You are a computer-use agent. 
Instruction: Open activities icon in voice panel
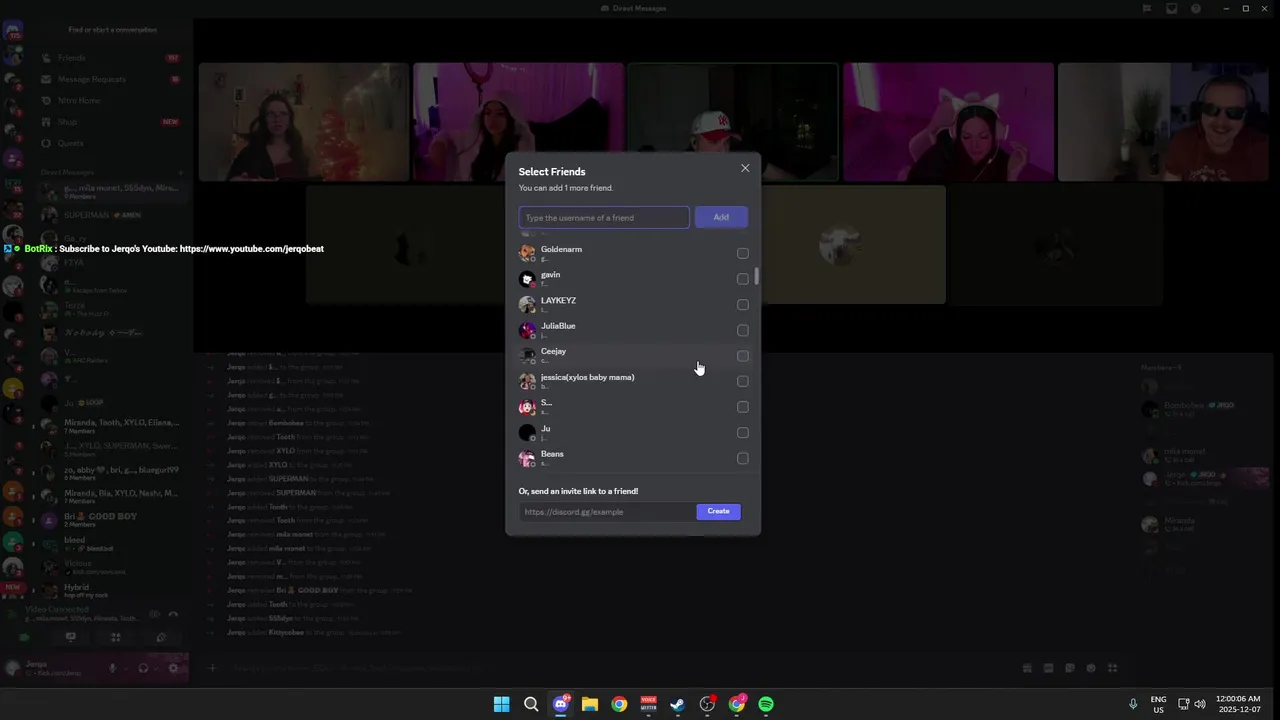(115, 637)
